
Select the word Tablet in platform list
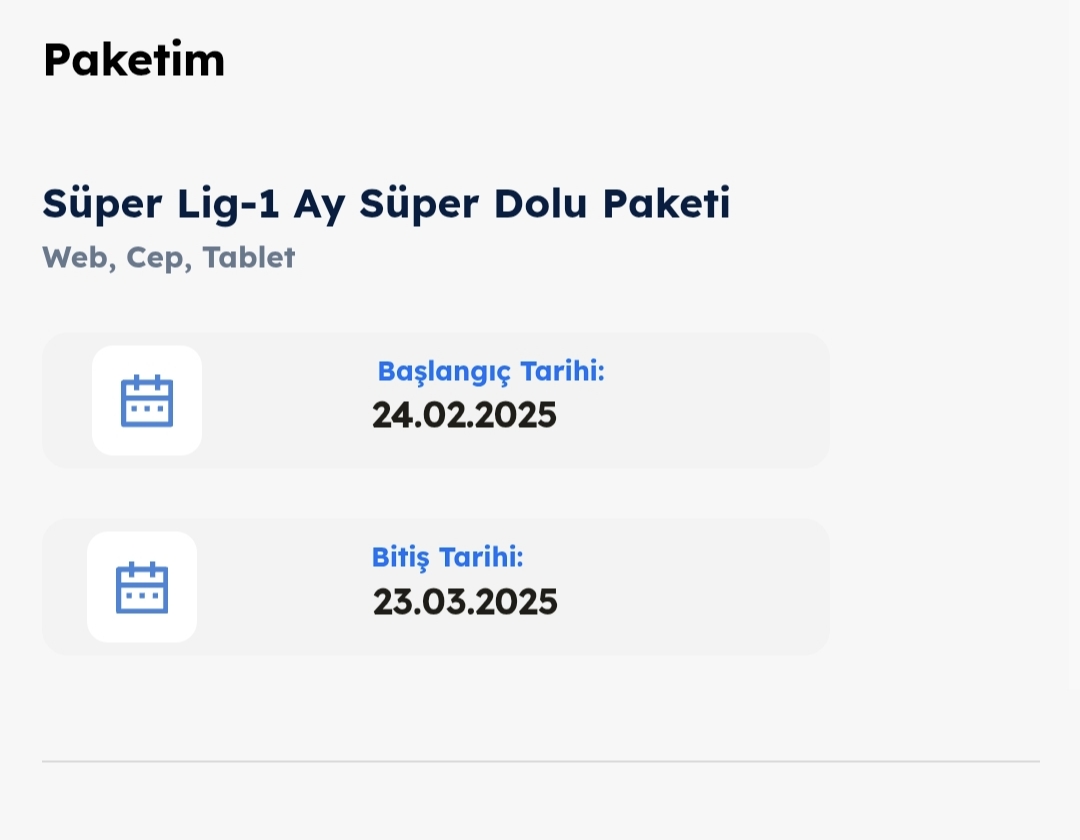pos(249,258)
